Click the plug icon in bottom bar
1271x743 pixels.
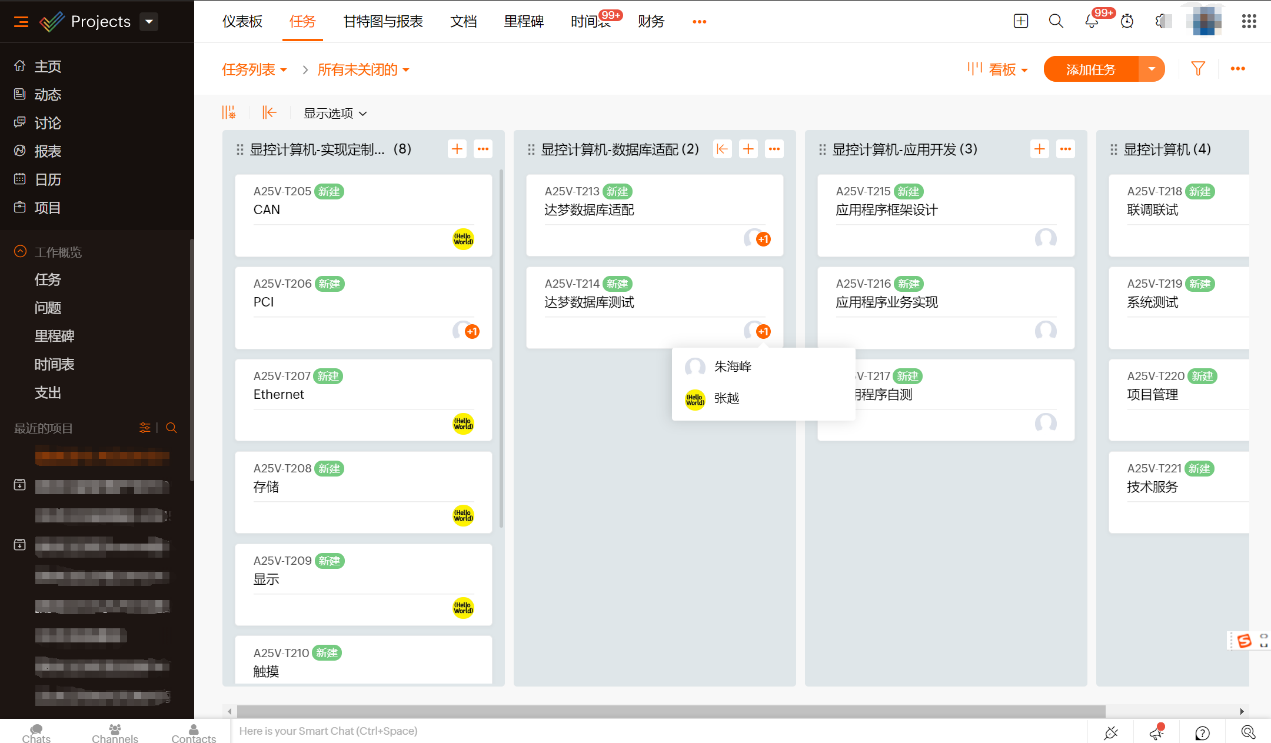(x=1111, y=732)
